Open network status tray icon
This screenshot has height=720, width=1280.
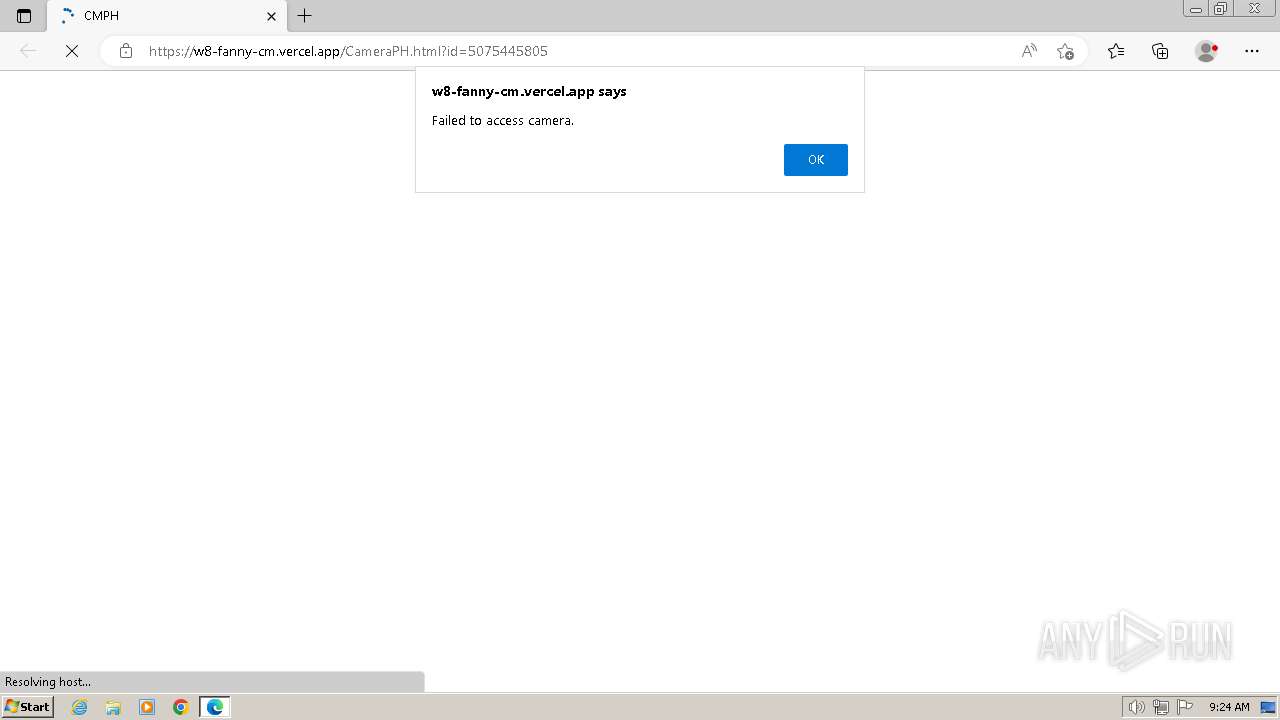(1161, 707)
